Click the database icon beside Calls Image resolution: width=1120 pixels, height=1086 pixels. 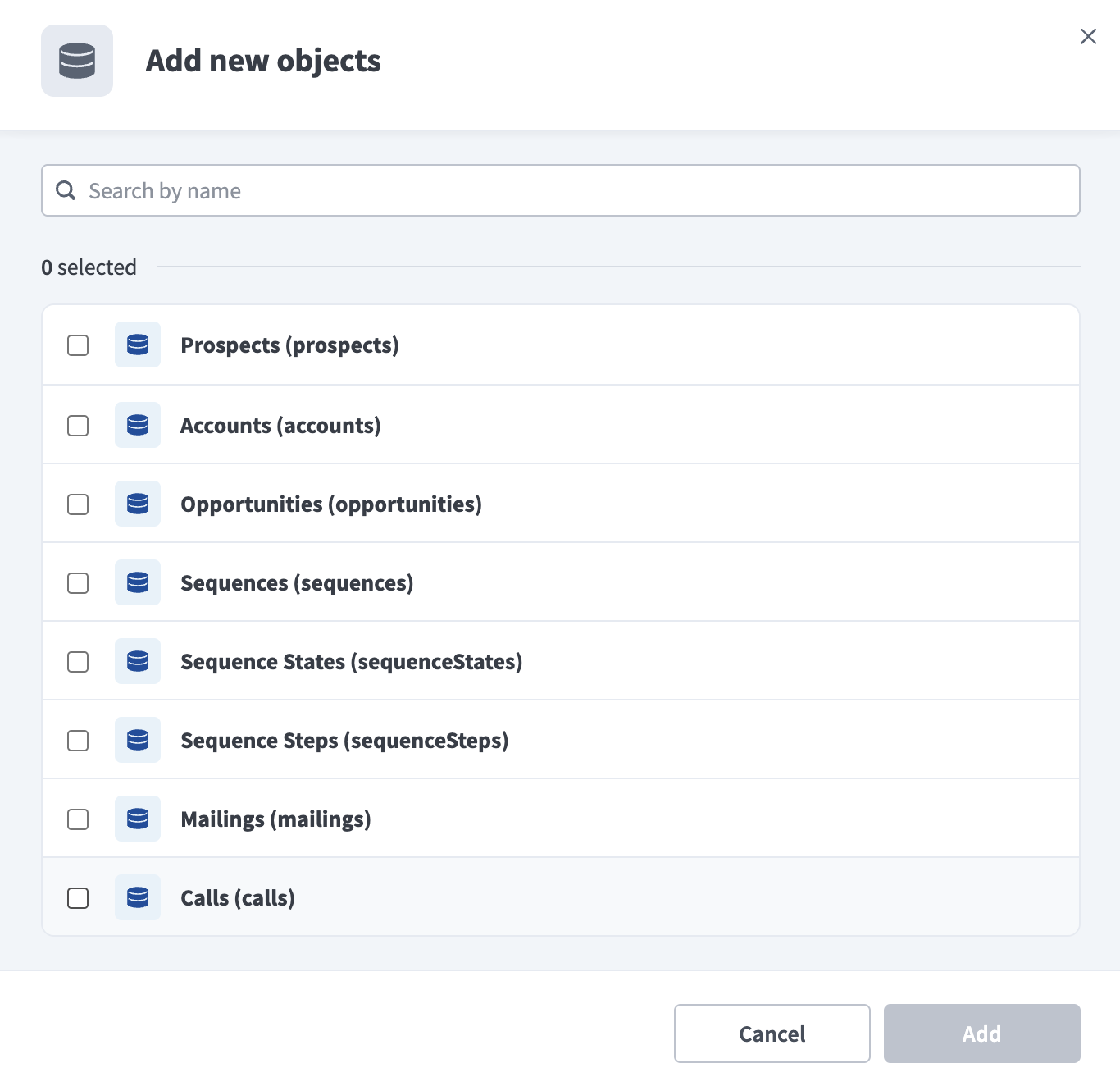point(138,897)
